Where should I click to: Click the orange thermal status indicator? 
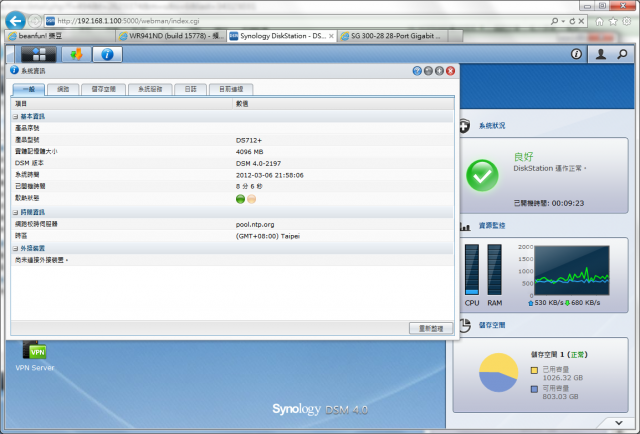[251, 199]
